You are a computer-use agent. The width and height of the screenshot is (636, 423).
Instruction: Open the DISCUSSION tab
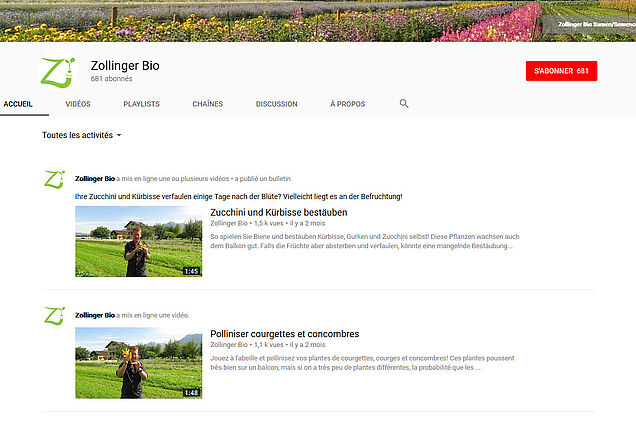click(x=276, y=104)
